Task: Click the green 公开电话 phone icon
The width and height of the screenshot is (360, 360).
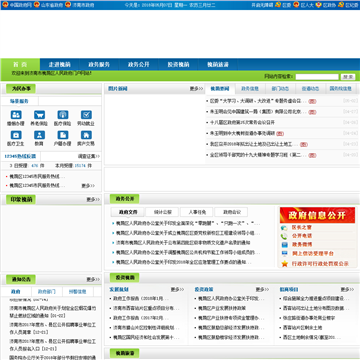Action: click(284, 236)
